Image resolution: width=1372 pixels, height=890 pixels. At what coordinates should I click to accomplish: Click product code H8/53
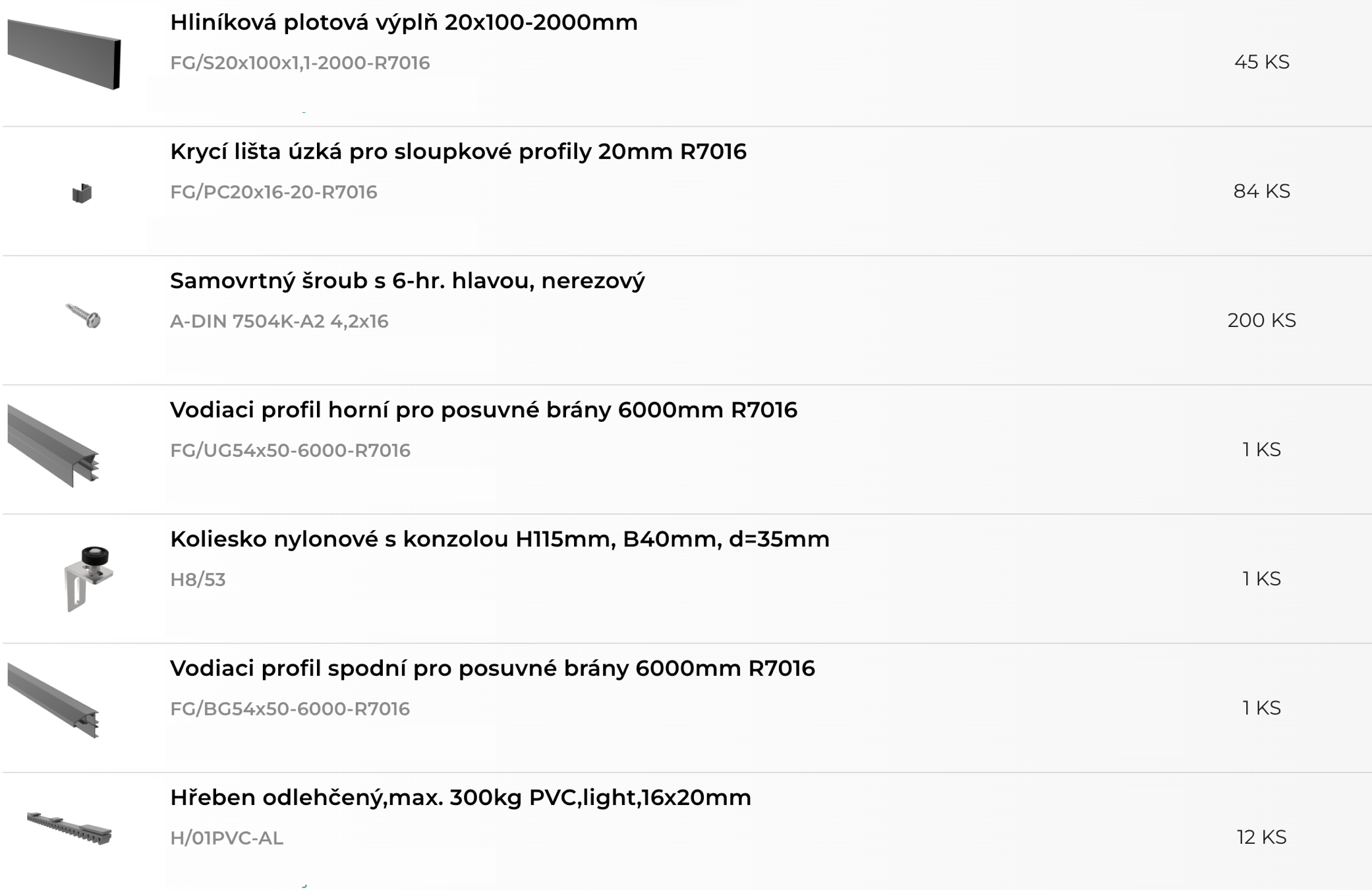(x=198, y=579)
